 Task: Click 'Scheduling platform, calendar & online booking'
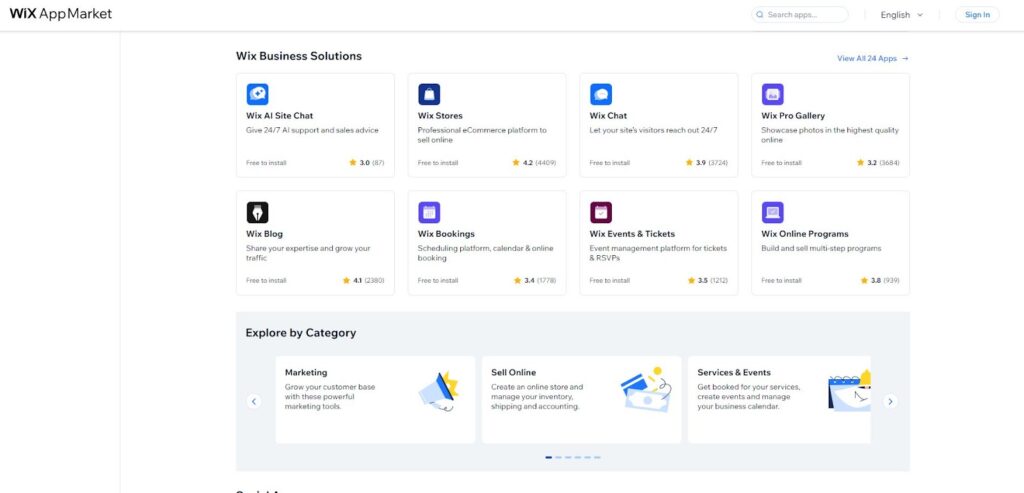pyautogui.click(x=485, y=253)
